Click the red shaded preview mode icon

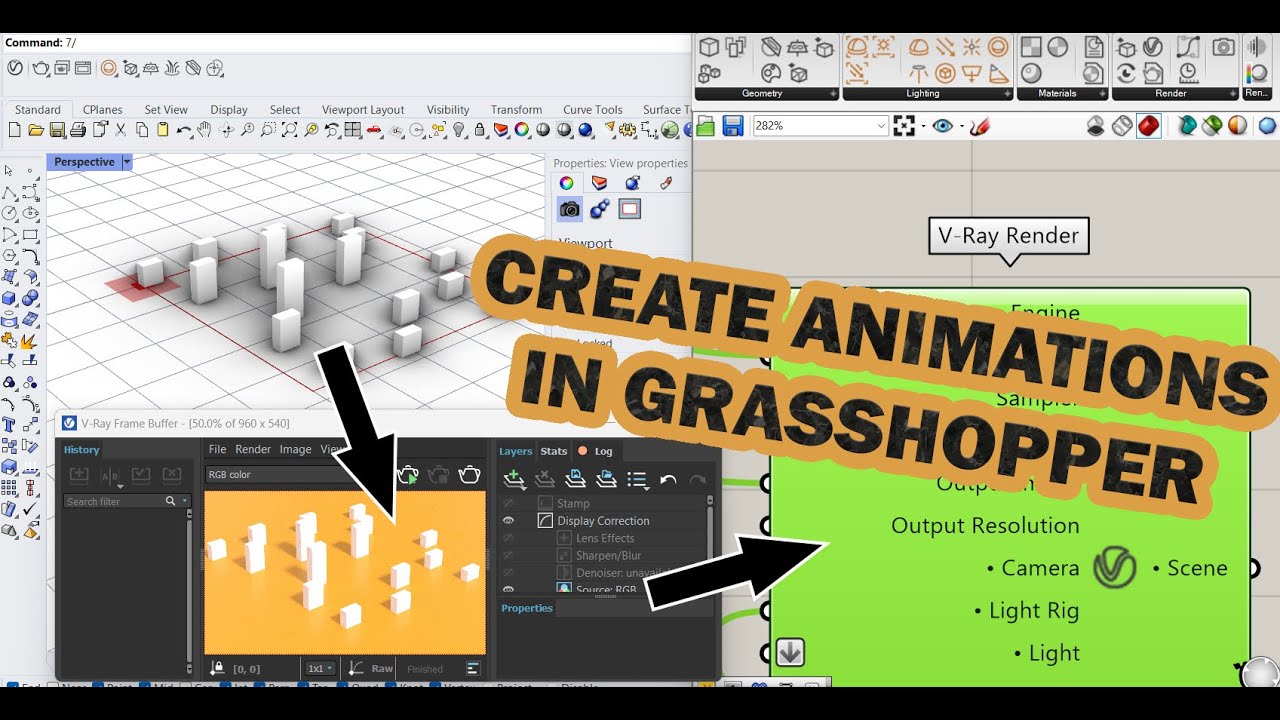[1148, 126]
